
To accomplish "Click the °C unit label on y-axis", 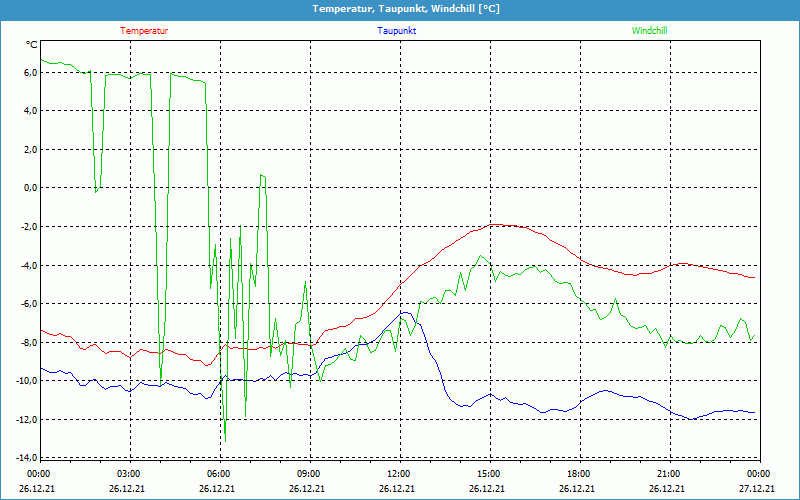I will coord(32,45).
